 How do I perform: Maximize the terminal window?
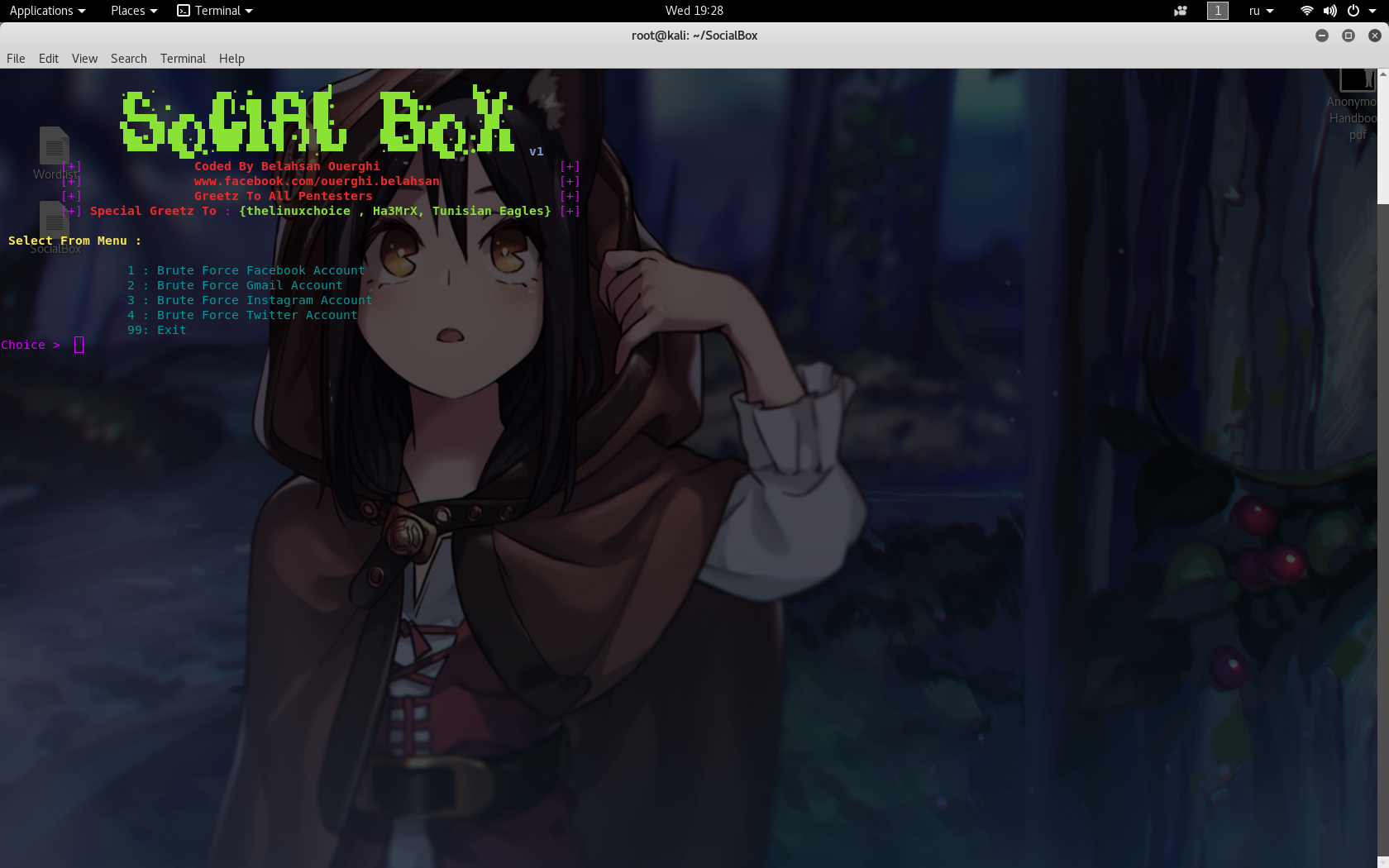pos(1348,36)
